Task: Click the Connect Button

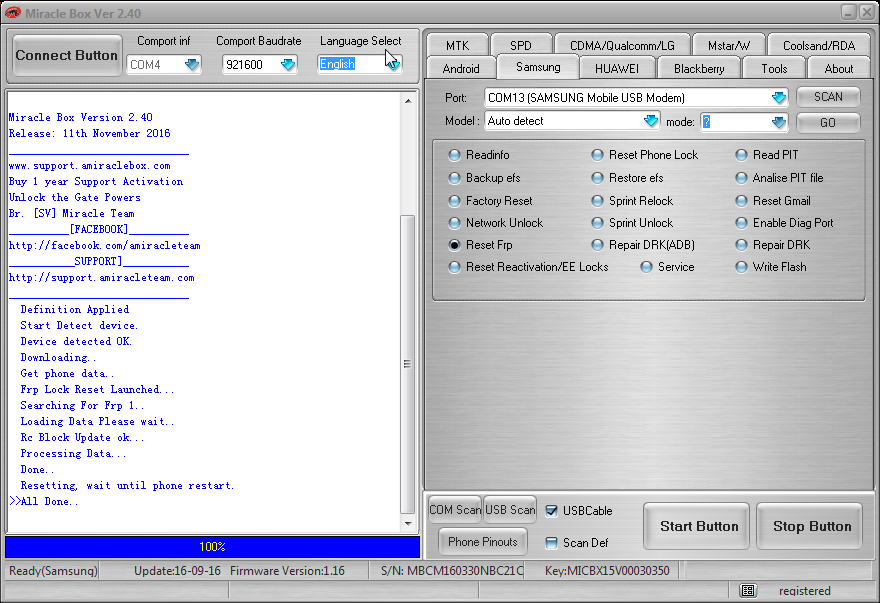Action: click(x=67, y=55)
